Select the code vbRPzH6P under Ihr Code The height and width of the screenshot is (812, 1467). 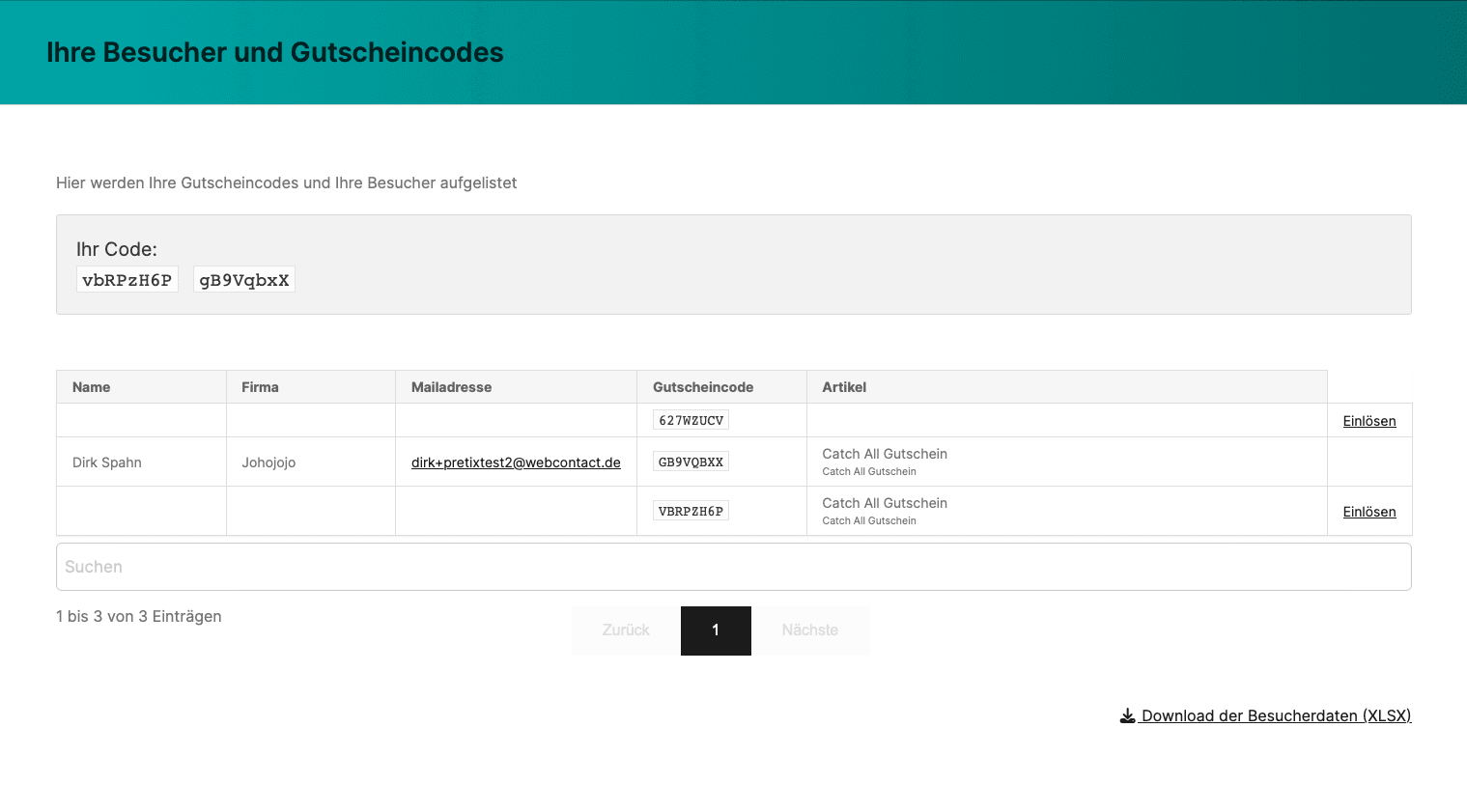pyautogui.click(x=127, y=280)
